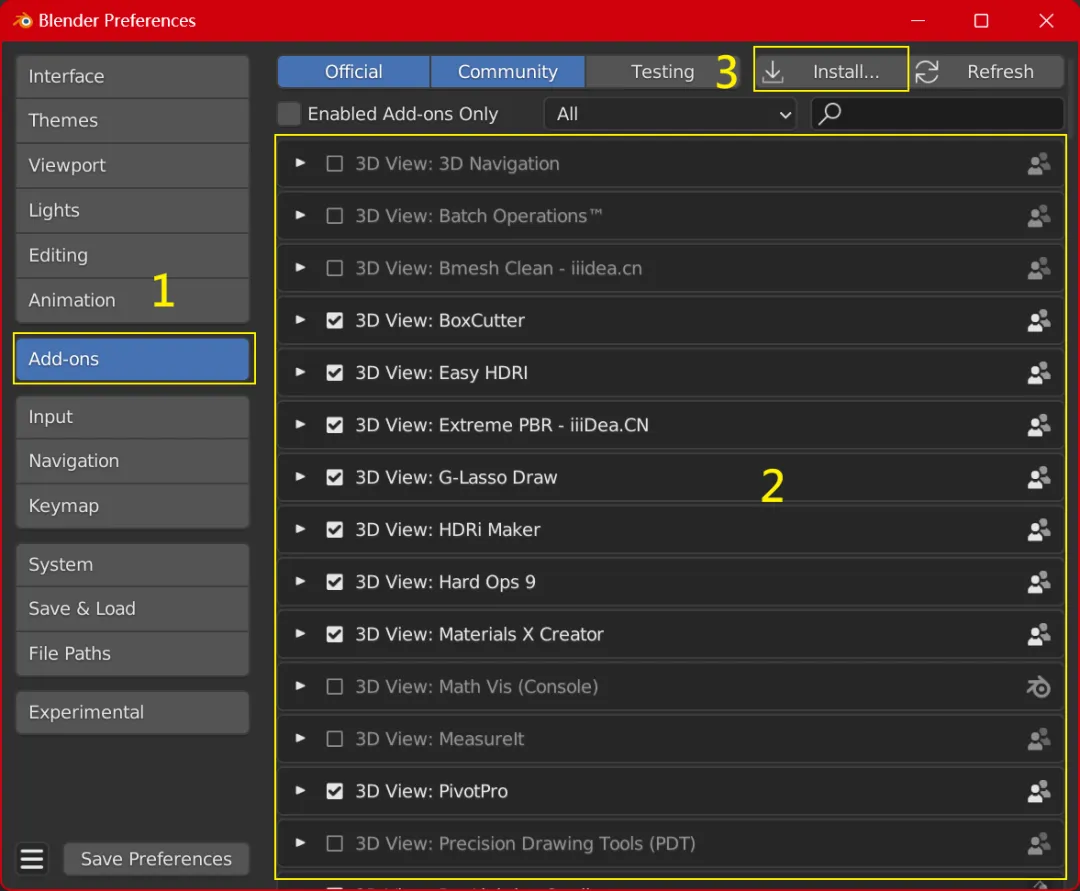The image size is (1080, 891).
Task: Expand the Math Vis (Console) details
Action: point(300,686)
